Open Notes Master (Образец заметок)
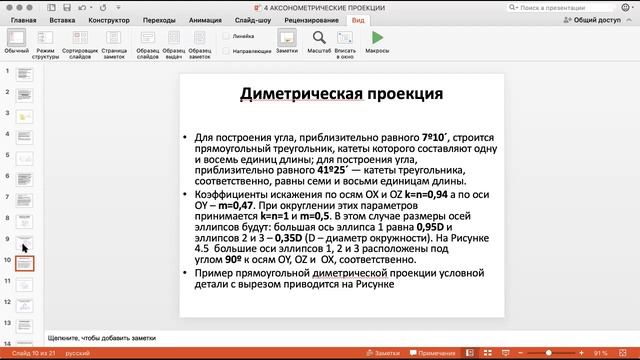This screenshot has width=640, height=360. [200, 45]
